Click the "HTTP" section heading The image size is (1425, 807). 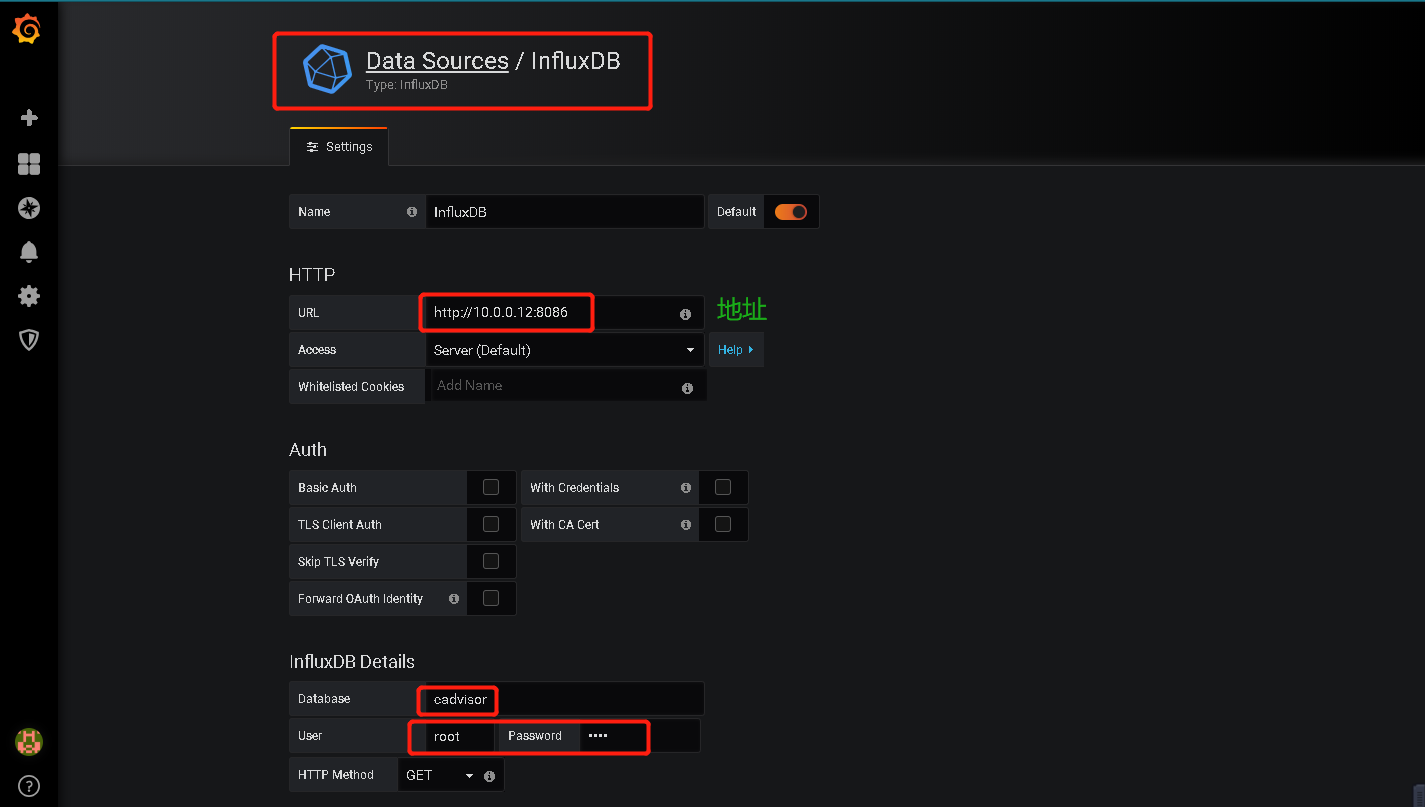click(312, 275)
